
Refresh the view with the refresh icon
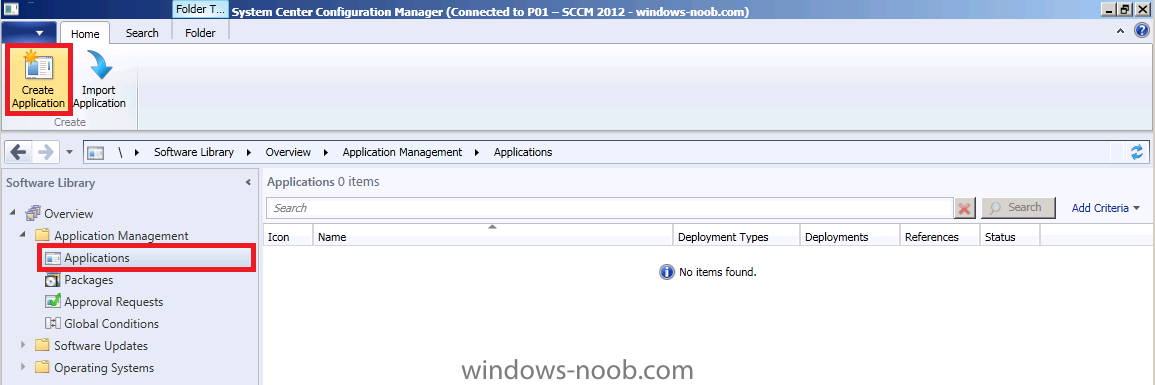click(1138, 152)
